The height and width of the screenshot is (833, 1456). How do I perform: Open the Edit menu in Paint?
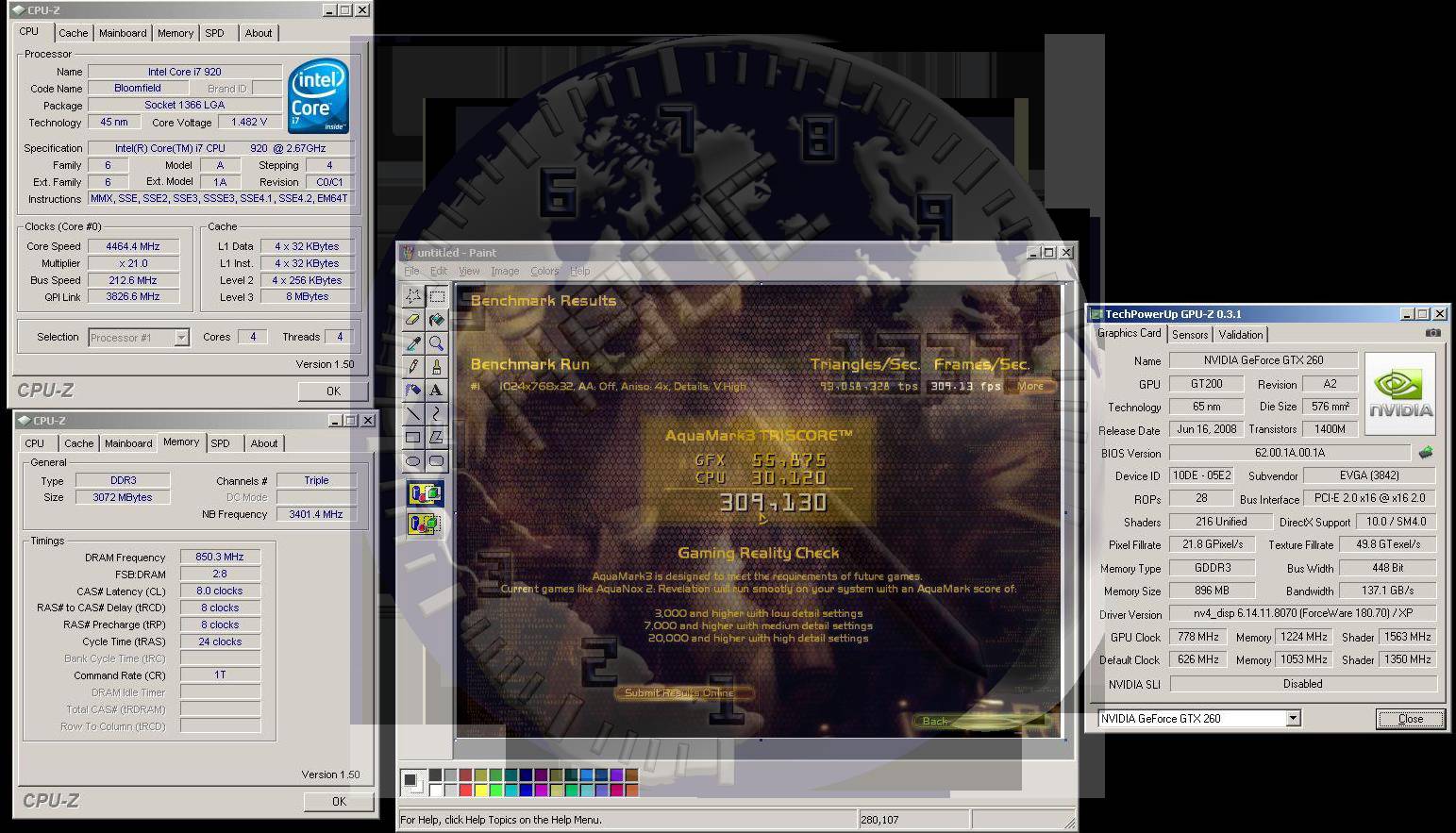pyautogui.click(x=439, y=271)
